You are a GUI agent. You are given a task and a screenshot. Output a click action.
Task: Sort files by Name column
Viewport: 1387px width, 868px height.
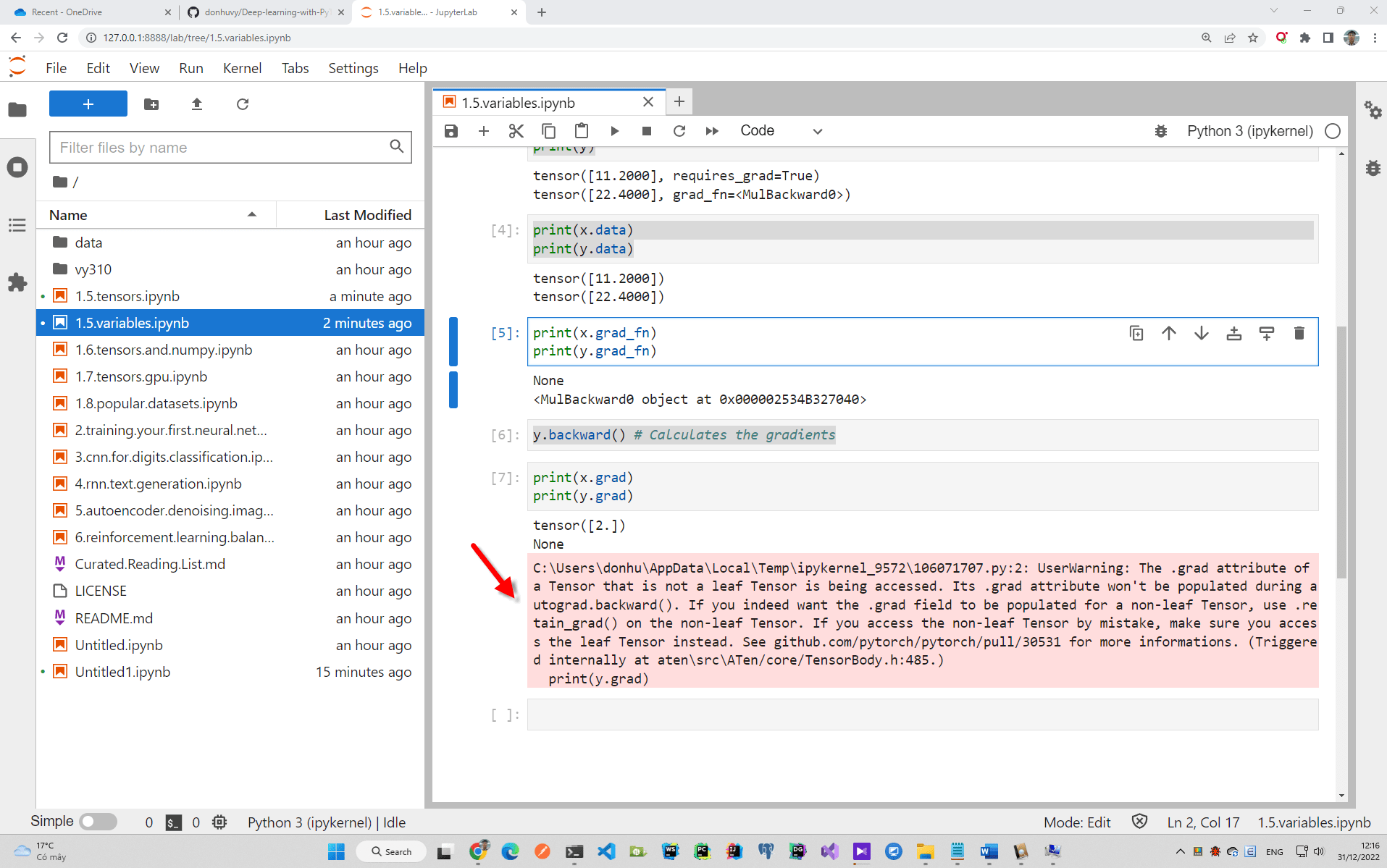click(x=156, y=215)
